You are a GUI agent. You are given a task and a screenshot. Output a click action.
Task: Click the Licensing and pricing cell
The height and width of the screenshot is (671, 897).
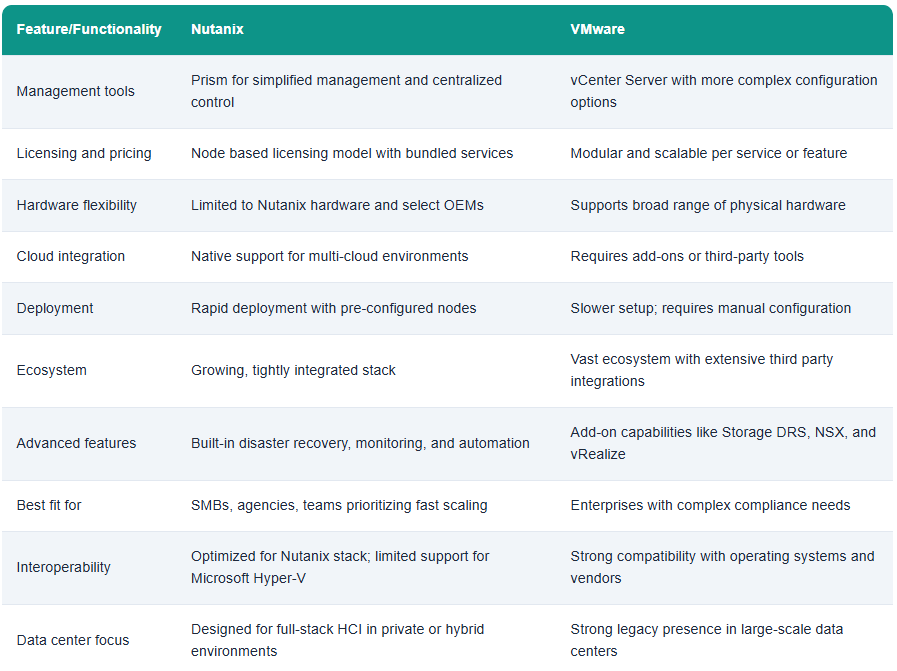(84, 153)
